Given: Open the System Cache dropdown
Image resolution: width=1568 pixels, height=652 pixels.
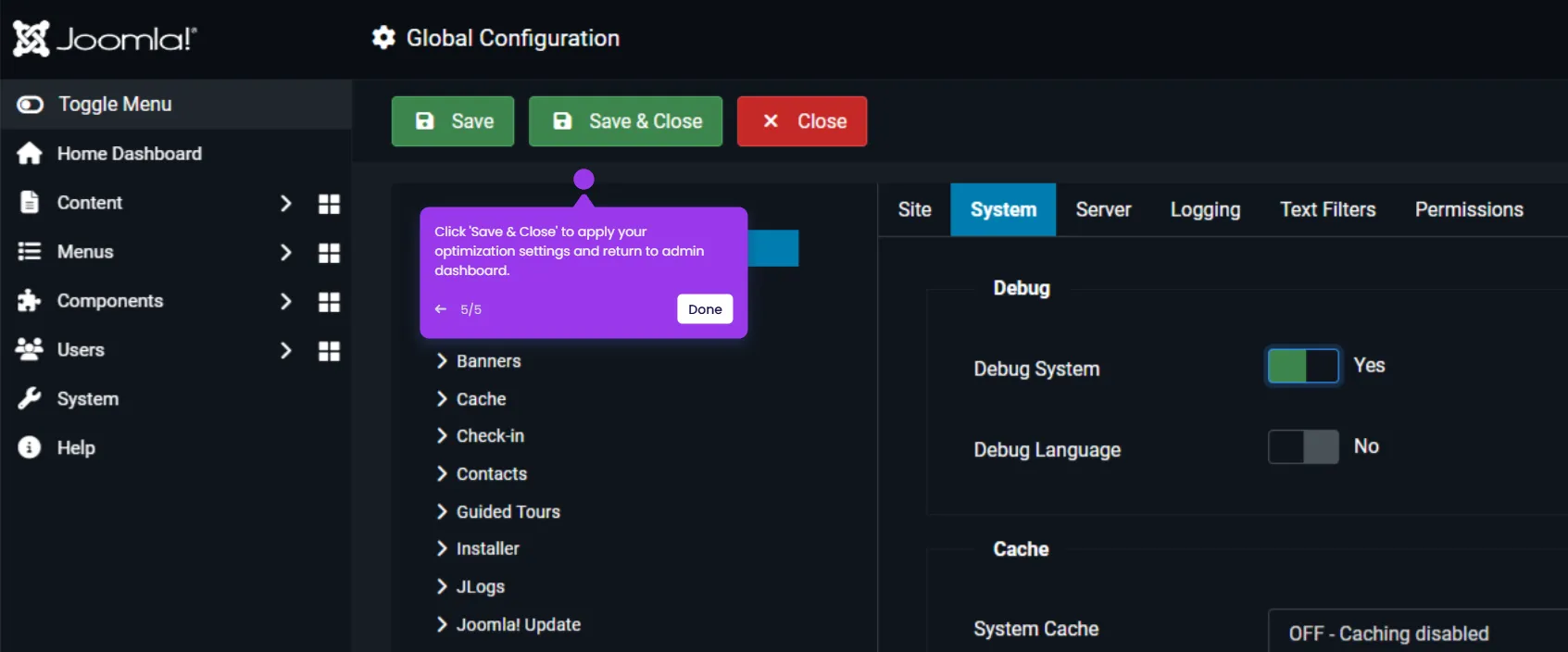Looking at the screenshot, I should click(x=1417, y=633).
